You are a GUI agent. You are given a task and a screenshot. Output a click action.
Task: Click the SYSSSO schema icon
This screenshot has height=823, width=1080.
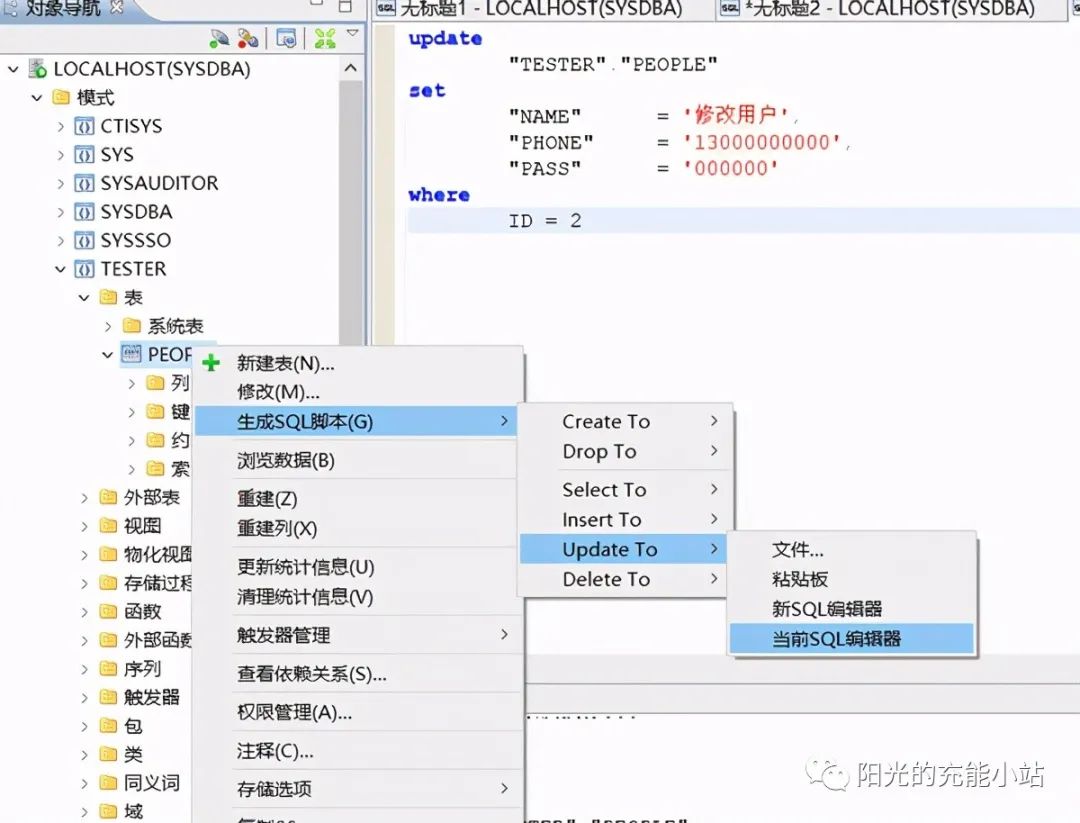point(84,240)
